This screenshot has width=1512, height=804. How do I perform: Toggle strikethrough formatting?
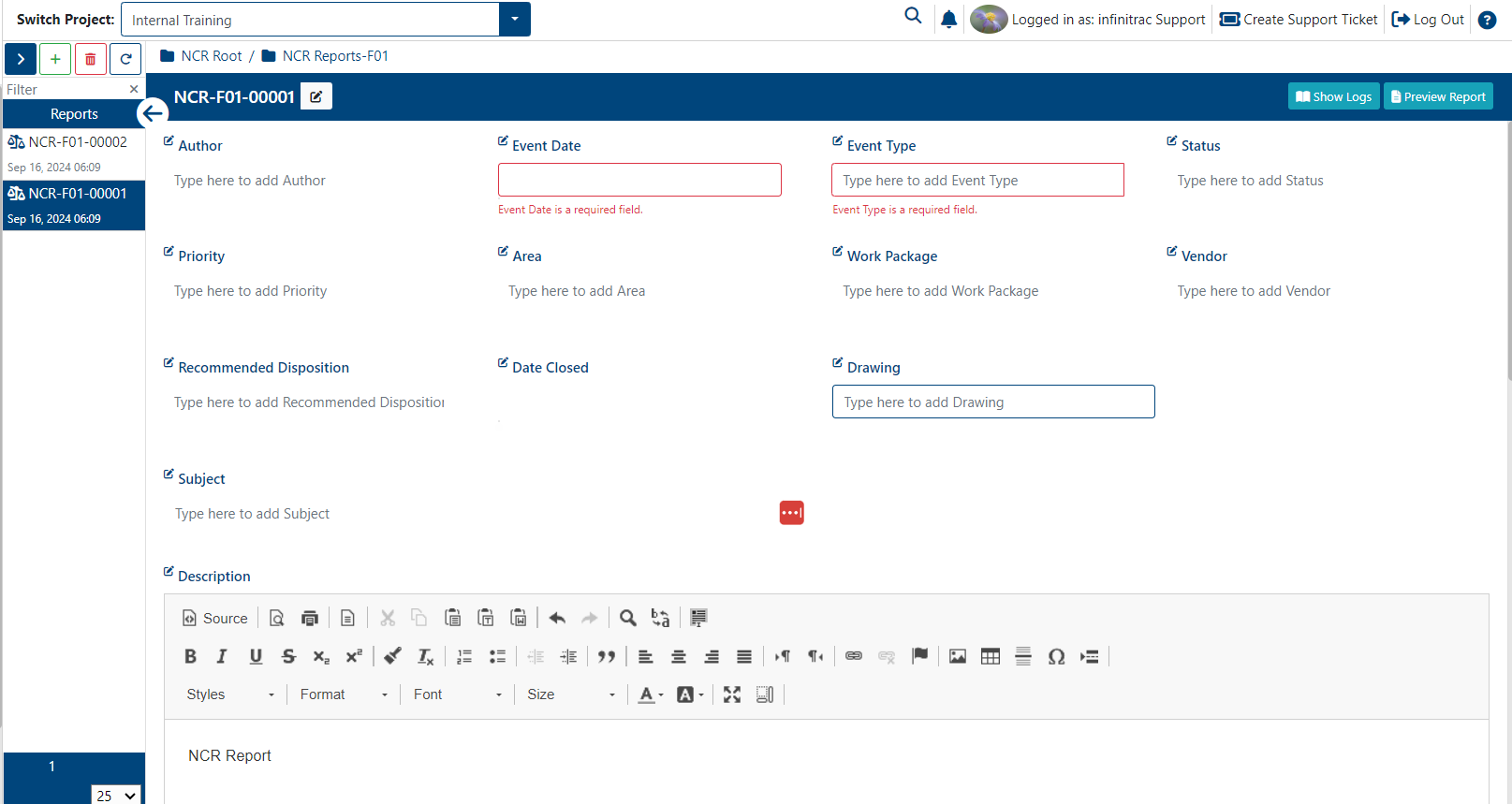click(x=288, y=656)
